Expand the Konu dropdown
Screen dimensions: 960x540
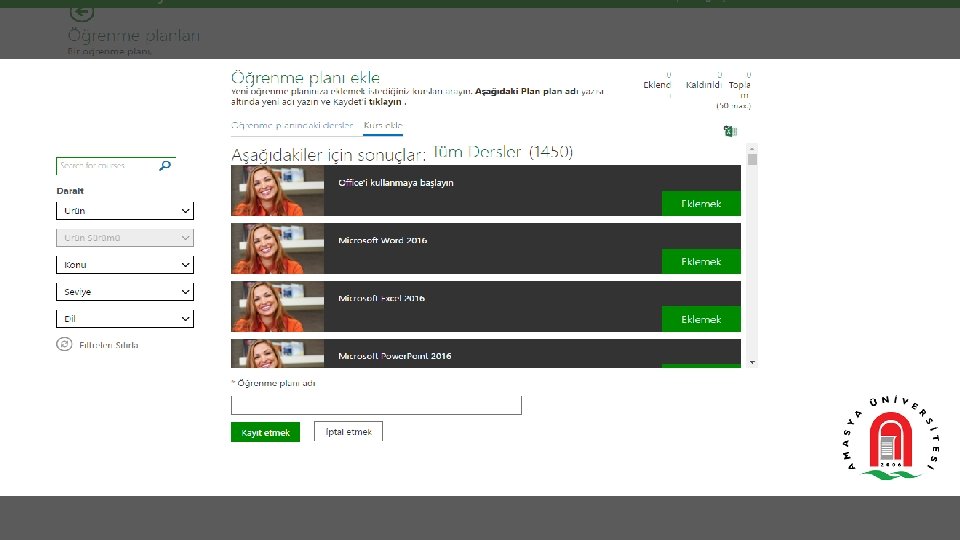tap(125, 264)
